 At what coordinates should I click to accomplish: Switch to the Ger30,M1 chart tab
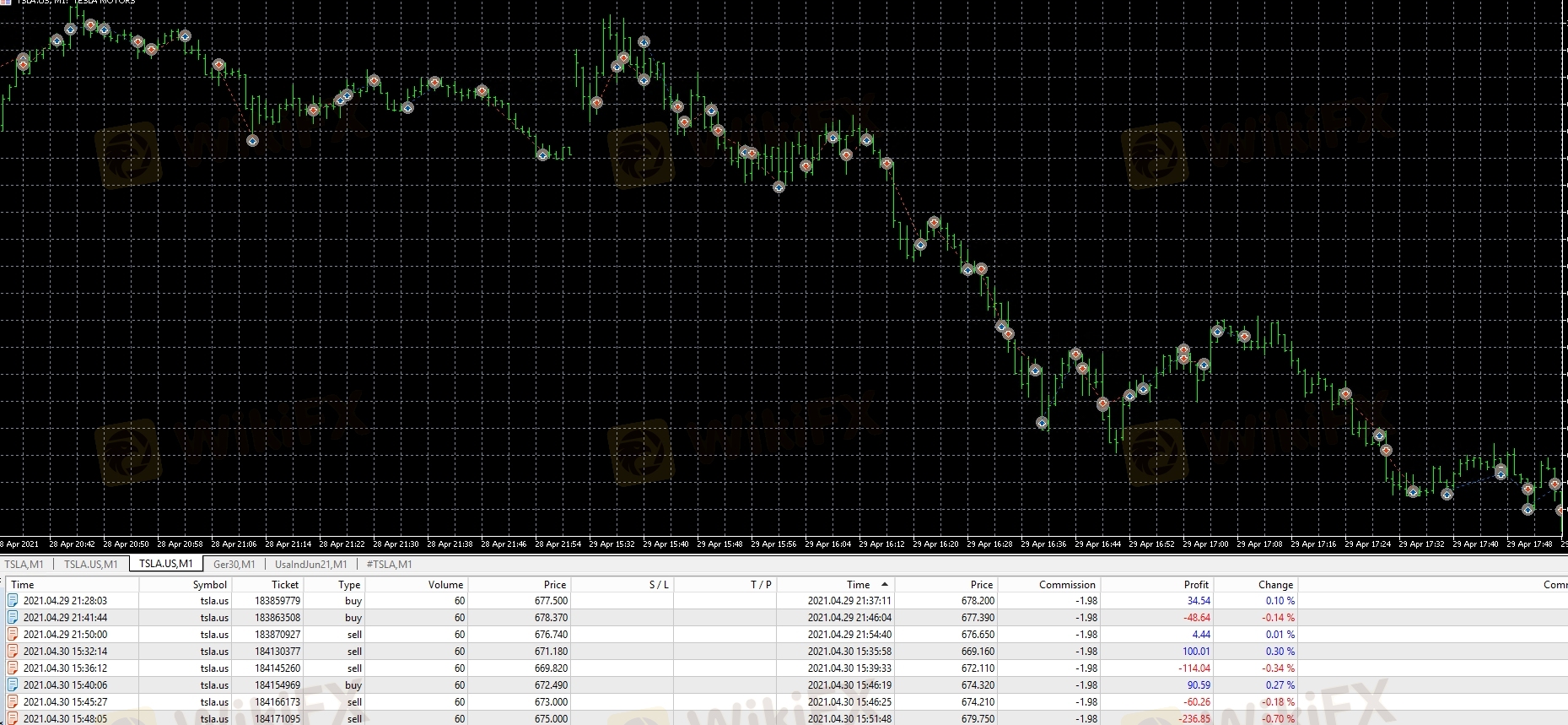click(234, 565)
